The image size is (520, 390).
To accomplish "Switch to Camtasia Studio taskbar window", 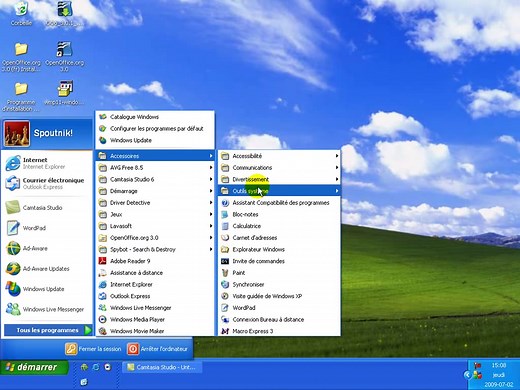I will coord(162,367).
